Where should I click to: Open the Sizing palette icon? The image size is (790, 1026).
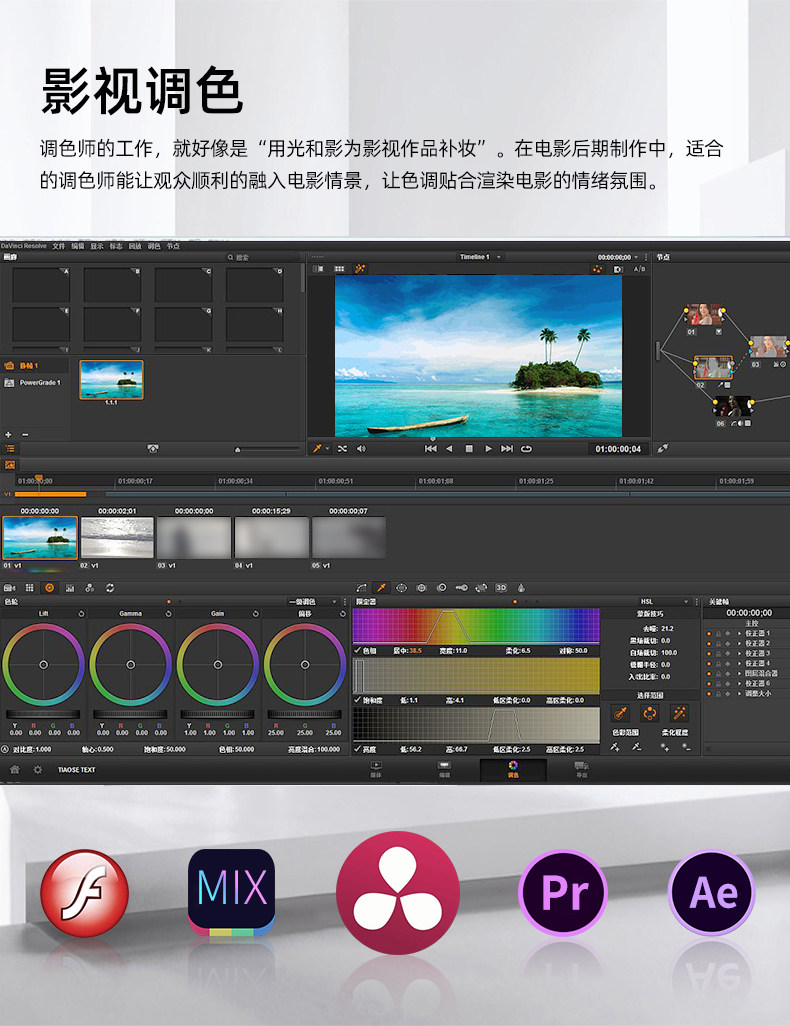(481, 588)
